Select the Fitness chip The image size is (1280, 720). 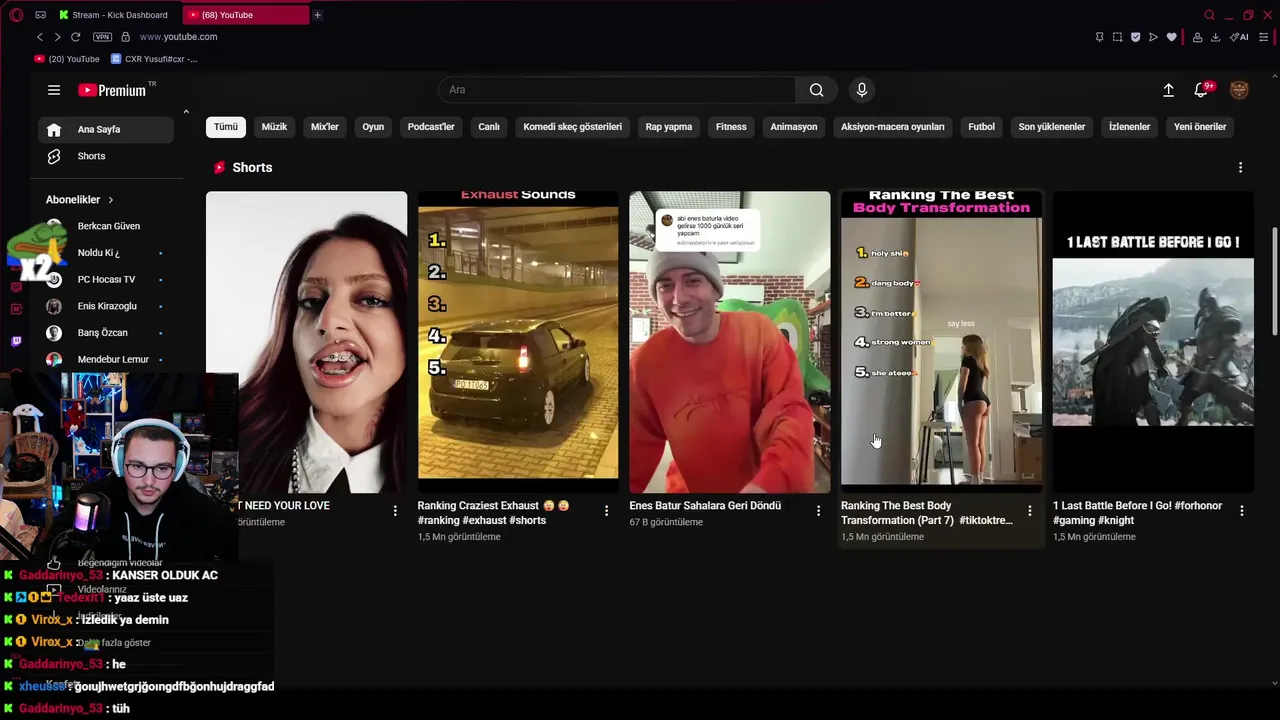coord(731,127)
